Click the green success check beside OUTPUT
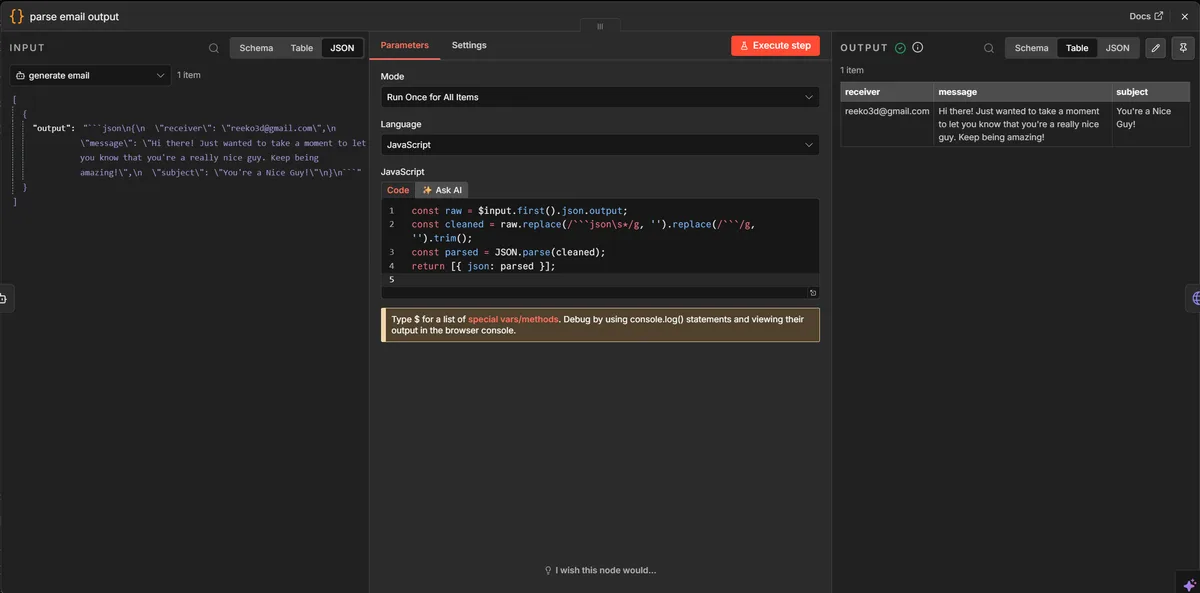 point(900,46)
